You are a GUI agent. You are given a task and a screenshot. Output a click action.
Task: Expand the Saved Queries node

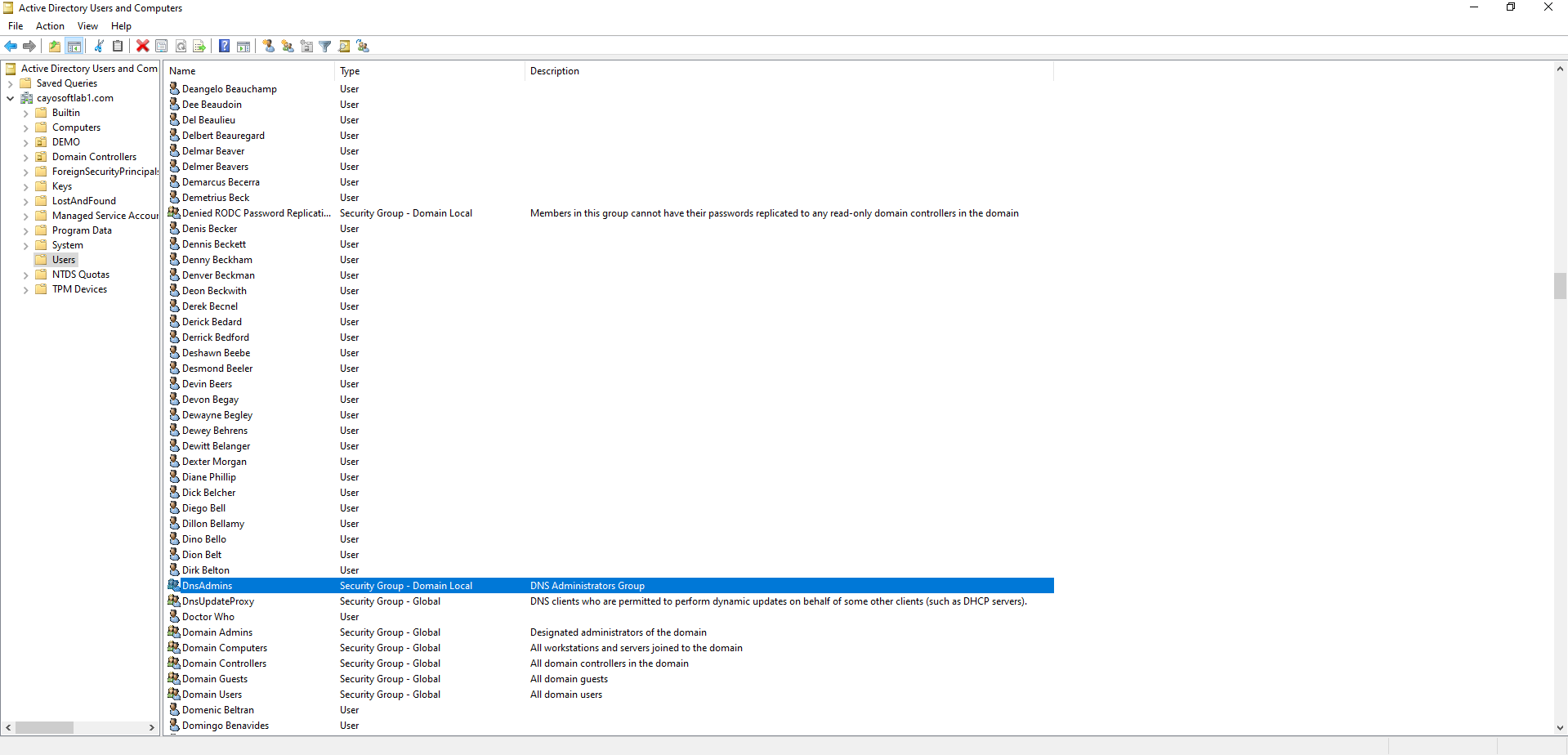coord(11,84)
